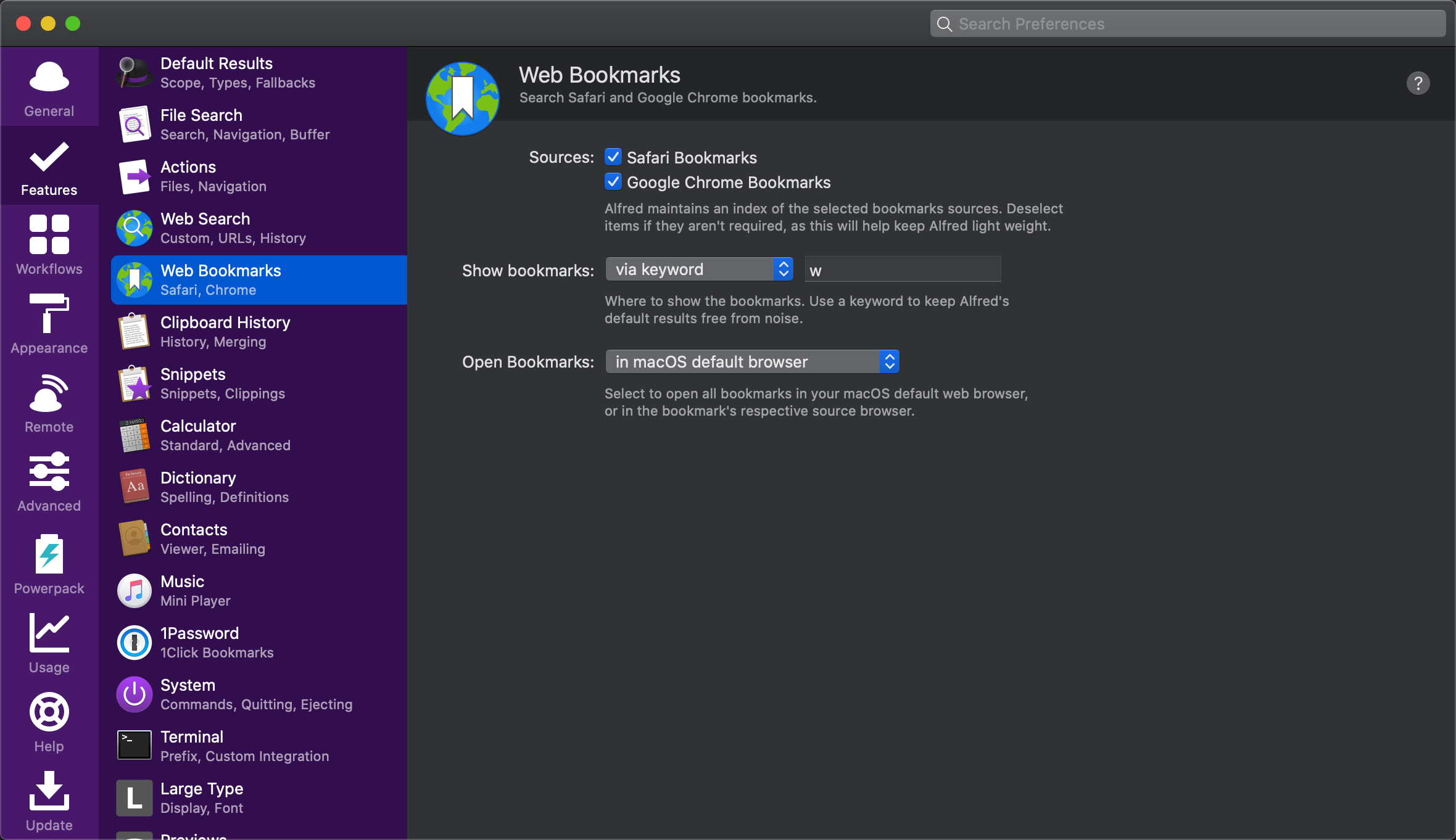1456x840 pixels.
Task: Open Dictionary feature settings
Action: (259, 487)
